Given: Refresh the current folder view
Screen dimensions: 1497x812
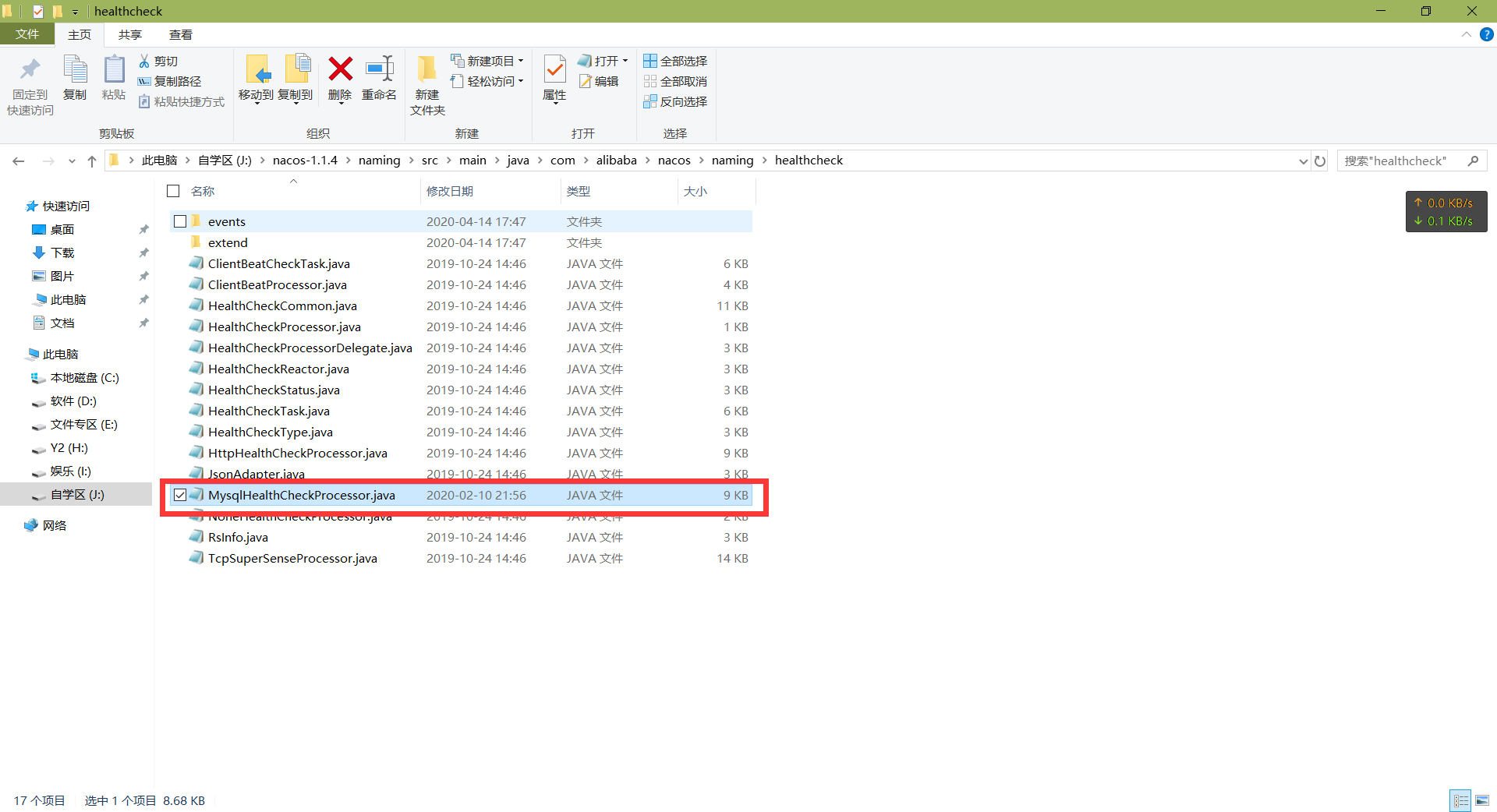Looking at the screenshot, I should 1320,161.
